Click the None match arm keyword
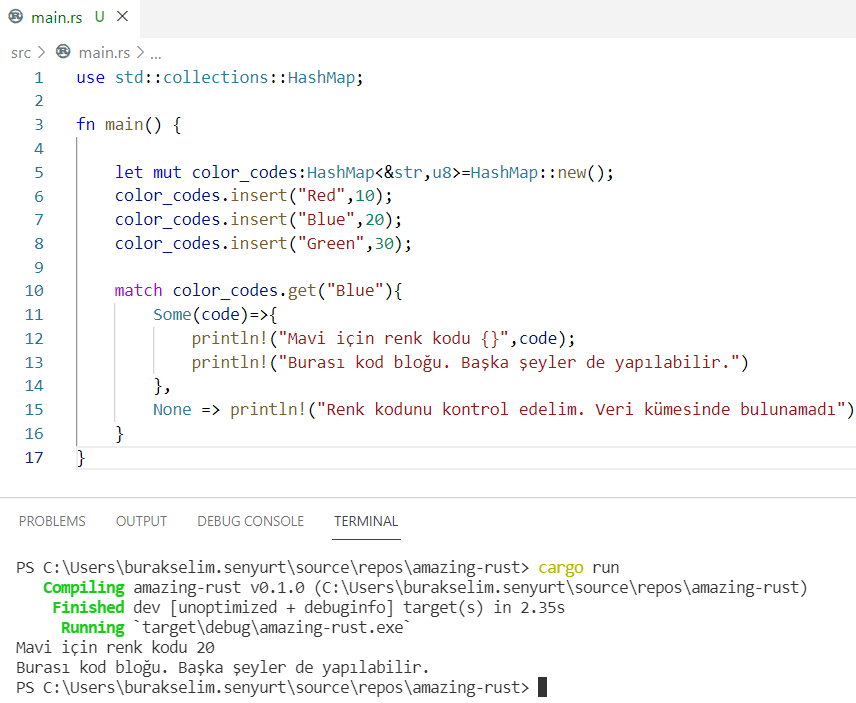This screenshot has height=703, width=856. click(x=172, y=410)
